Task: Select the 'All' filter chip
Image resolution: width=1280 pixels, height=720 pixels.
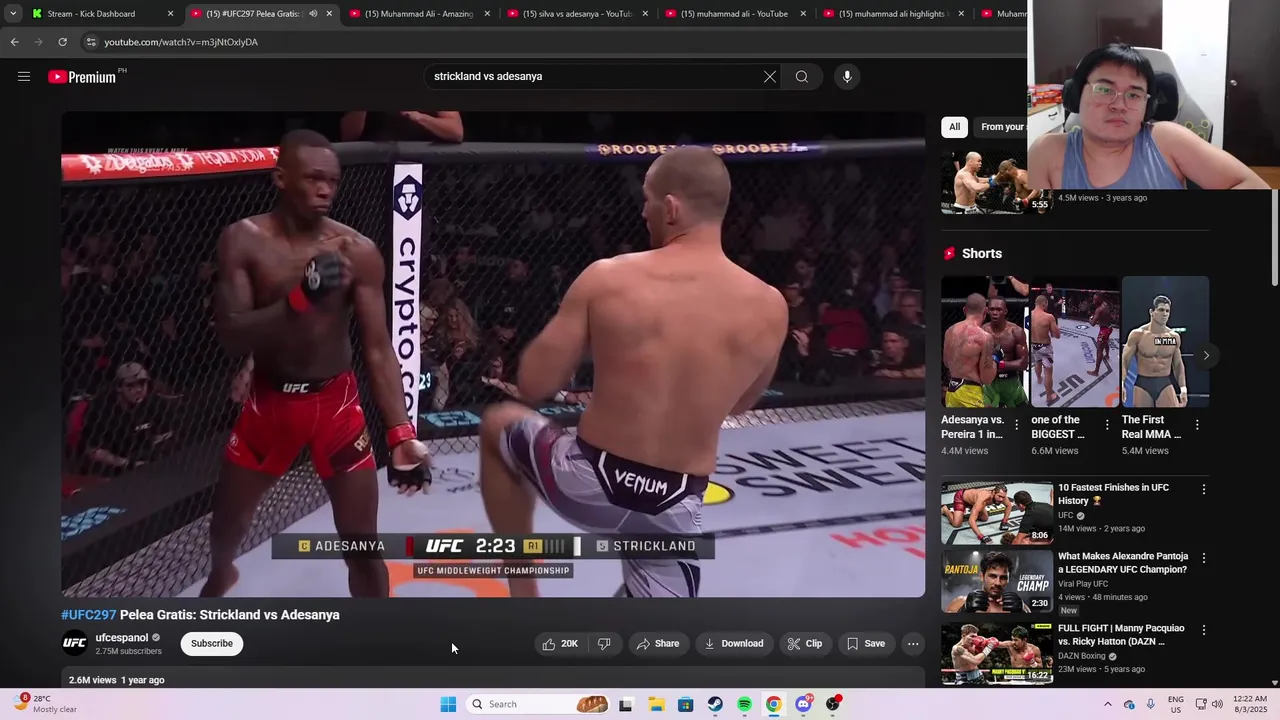Action: (x=955, y=127)
